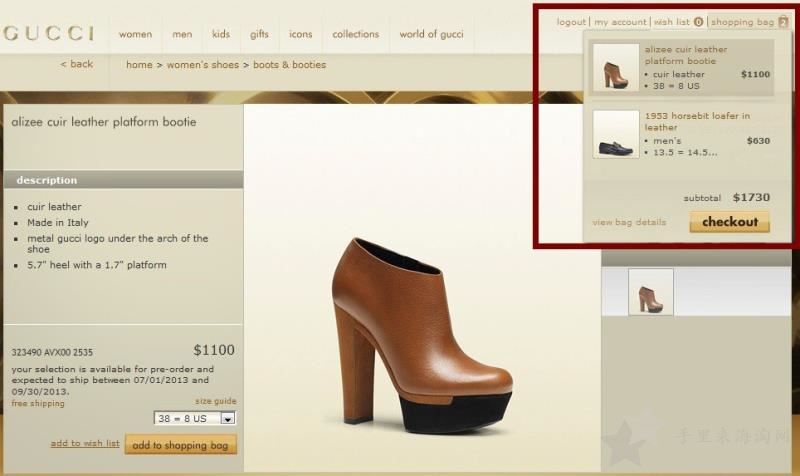Click the Gucci logo
800x476 pixels.
click(48, 33)
